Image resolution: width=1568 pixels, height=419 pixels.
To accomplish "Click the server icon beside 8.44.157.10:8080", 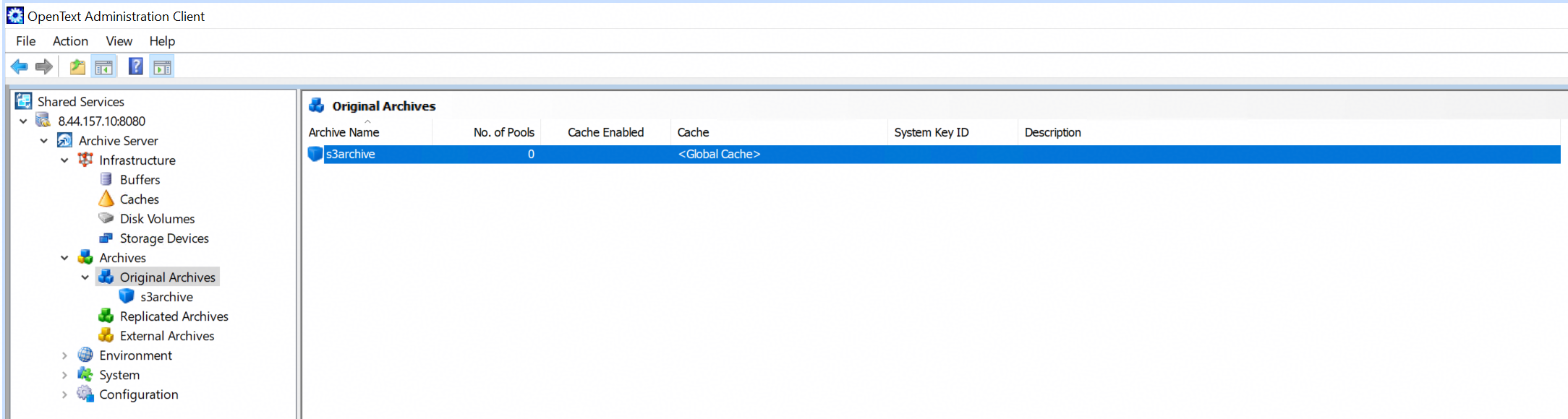I will 44,121.
